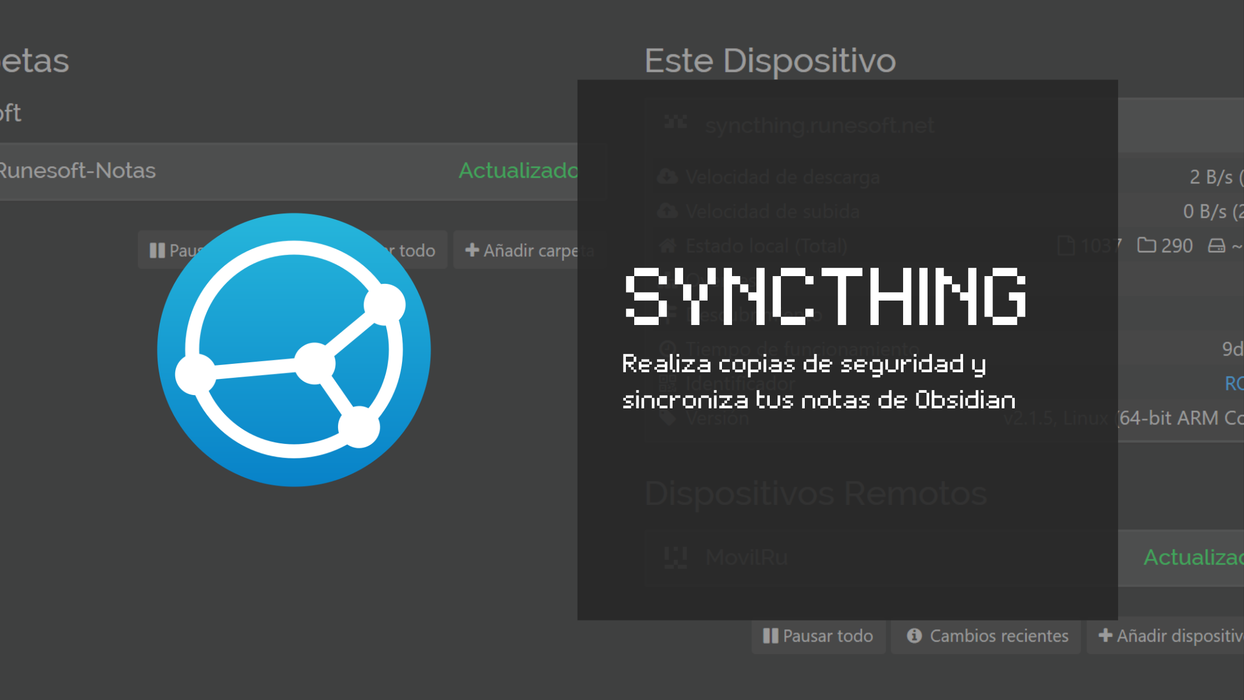
Task: Click the plus icon on Añadir carpeta
Action: pyautogui.click(x=472, y=250)
